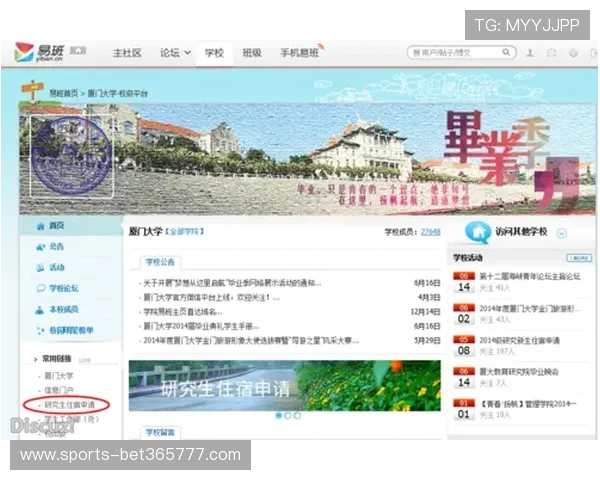Expand the 论坛 dropdown in the navigation
This screenshot has height=480, width=600.
click(188, 52)
